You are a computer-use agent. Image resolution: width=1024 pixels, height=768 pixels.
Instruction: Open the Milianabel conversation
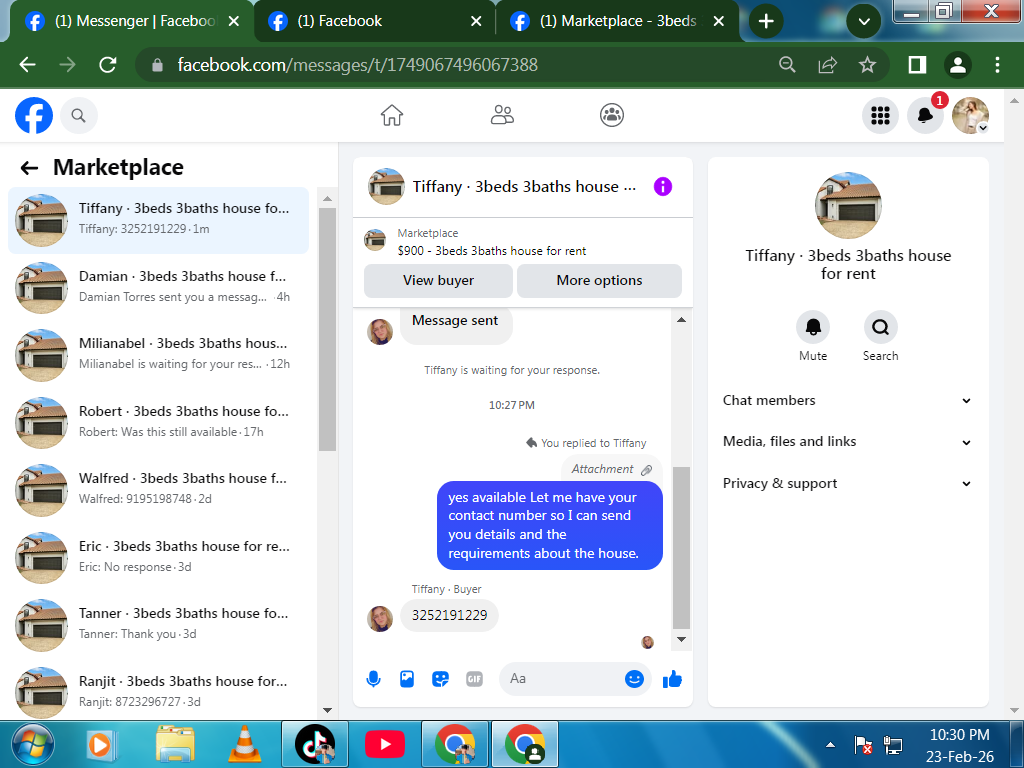point(158,355)
